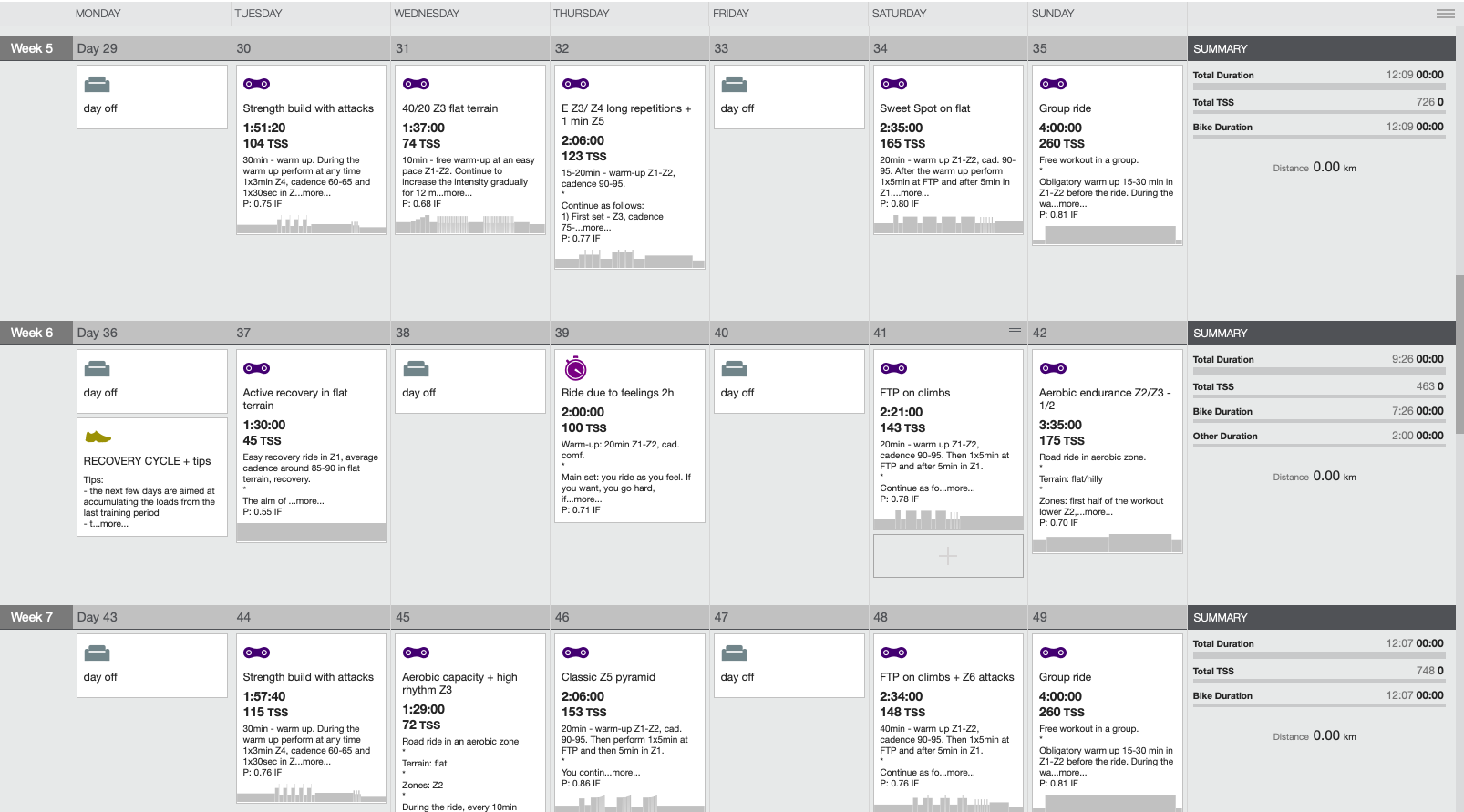
Task: Click the Day 30 header
Action: click(x=311, y=48)
